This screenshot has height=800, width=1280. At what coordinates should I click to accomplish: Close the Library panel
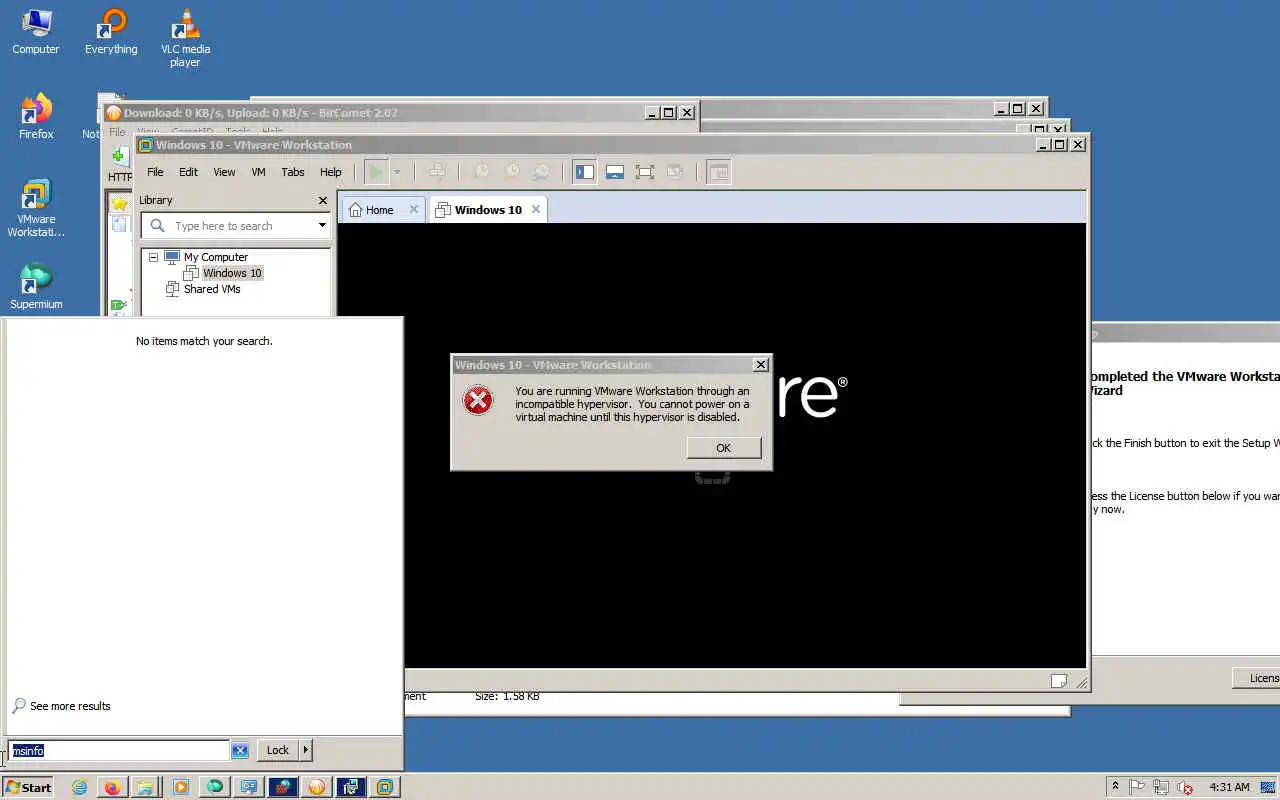[x=323, y=200]
